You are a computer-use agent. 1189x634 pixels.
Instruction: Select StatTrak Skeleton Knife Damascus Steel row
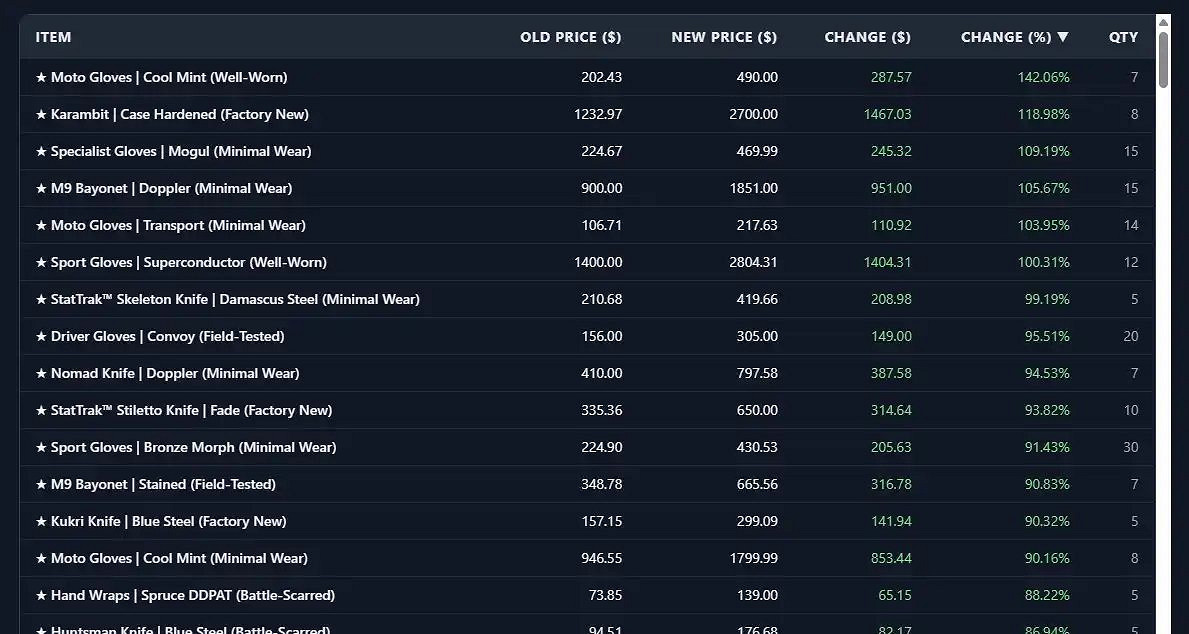point(227,299)
